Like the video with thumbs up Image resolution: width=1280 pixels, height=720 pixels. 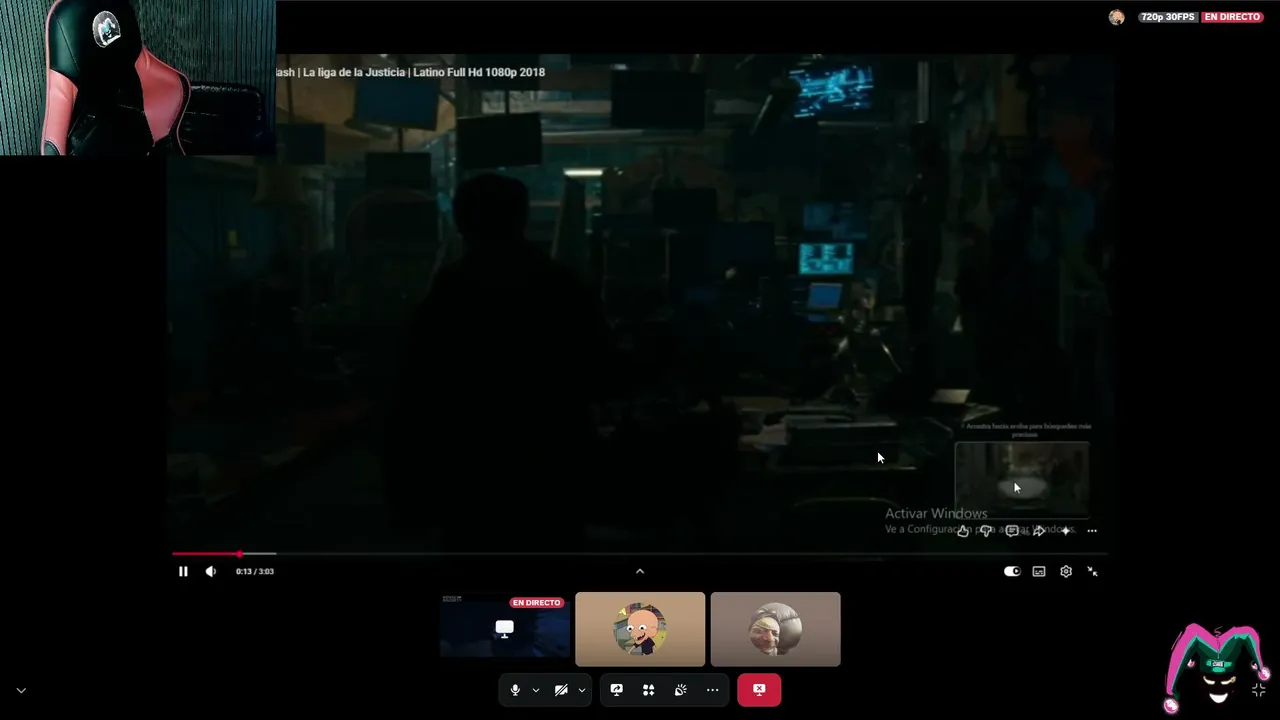(963, 531)
